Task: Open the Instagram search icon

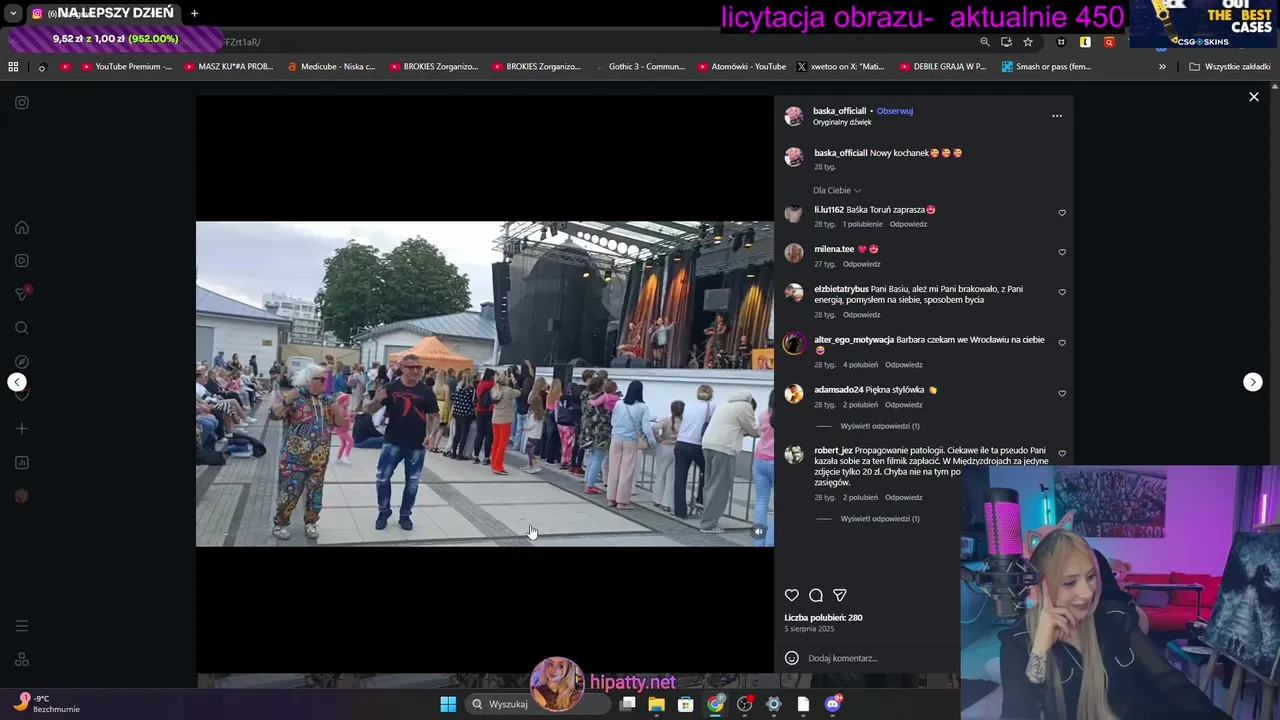Action: click(22, 328)
